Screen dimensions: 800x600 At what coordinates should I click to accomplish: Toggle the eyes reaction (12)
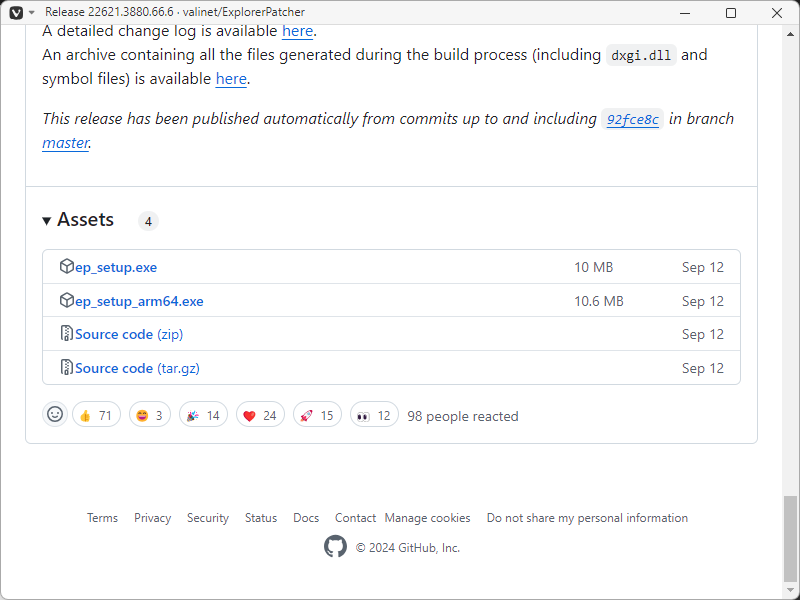point(374,415)
